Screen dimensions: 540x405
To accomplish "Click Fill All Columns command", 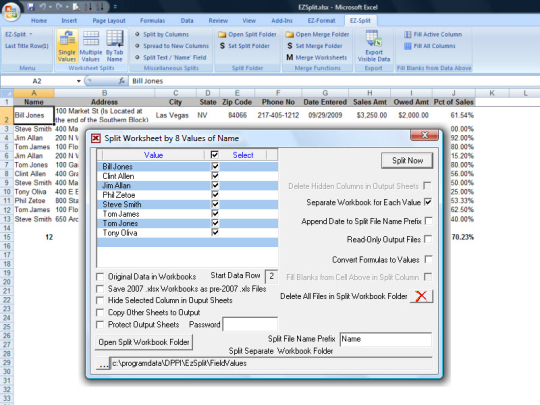I will click(x=430, y=46).
